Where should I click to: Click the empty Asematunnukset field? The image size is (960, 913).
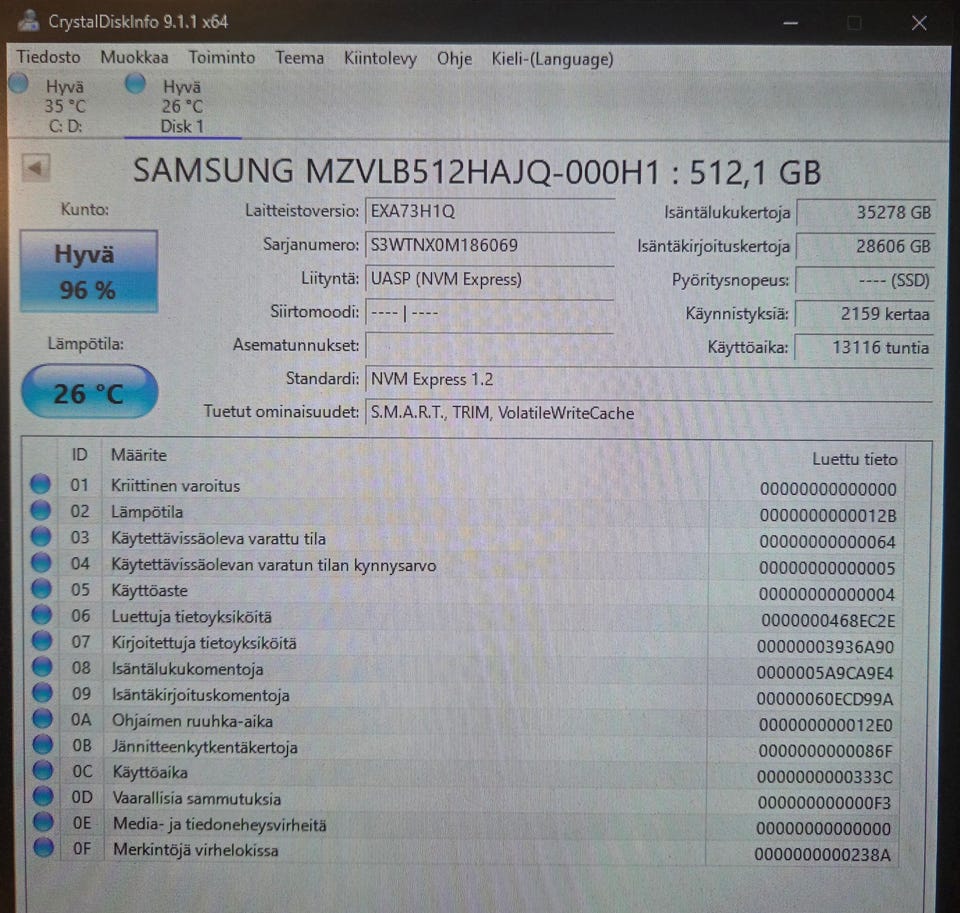coord(489,346)
